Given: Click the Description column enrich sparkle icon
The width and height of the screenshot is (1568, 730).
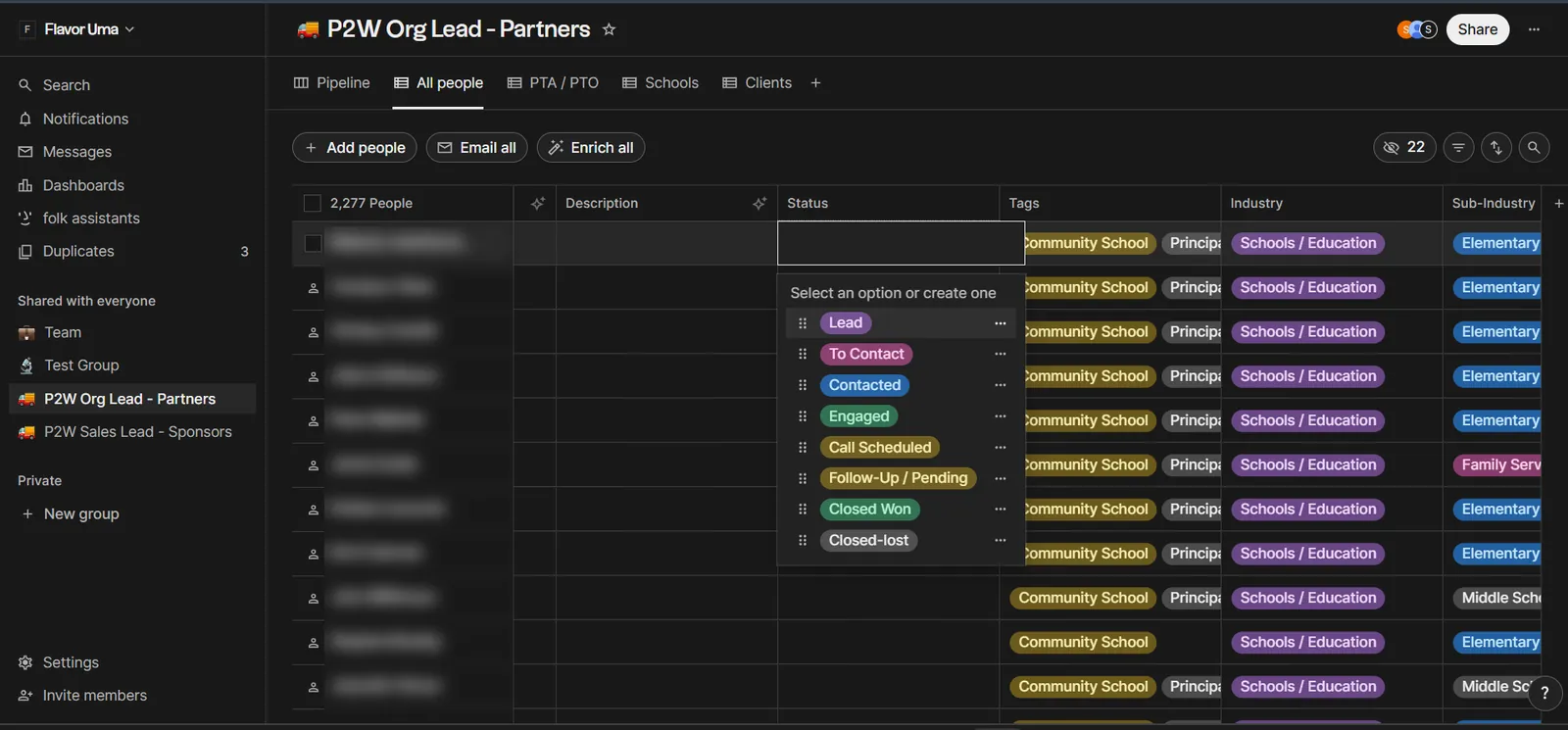Looking at the screenshot, I should click(759, 203).
